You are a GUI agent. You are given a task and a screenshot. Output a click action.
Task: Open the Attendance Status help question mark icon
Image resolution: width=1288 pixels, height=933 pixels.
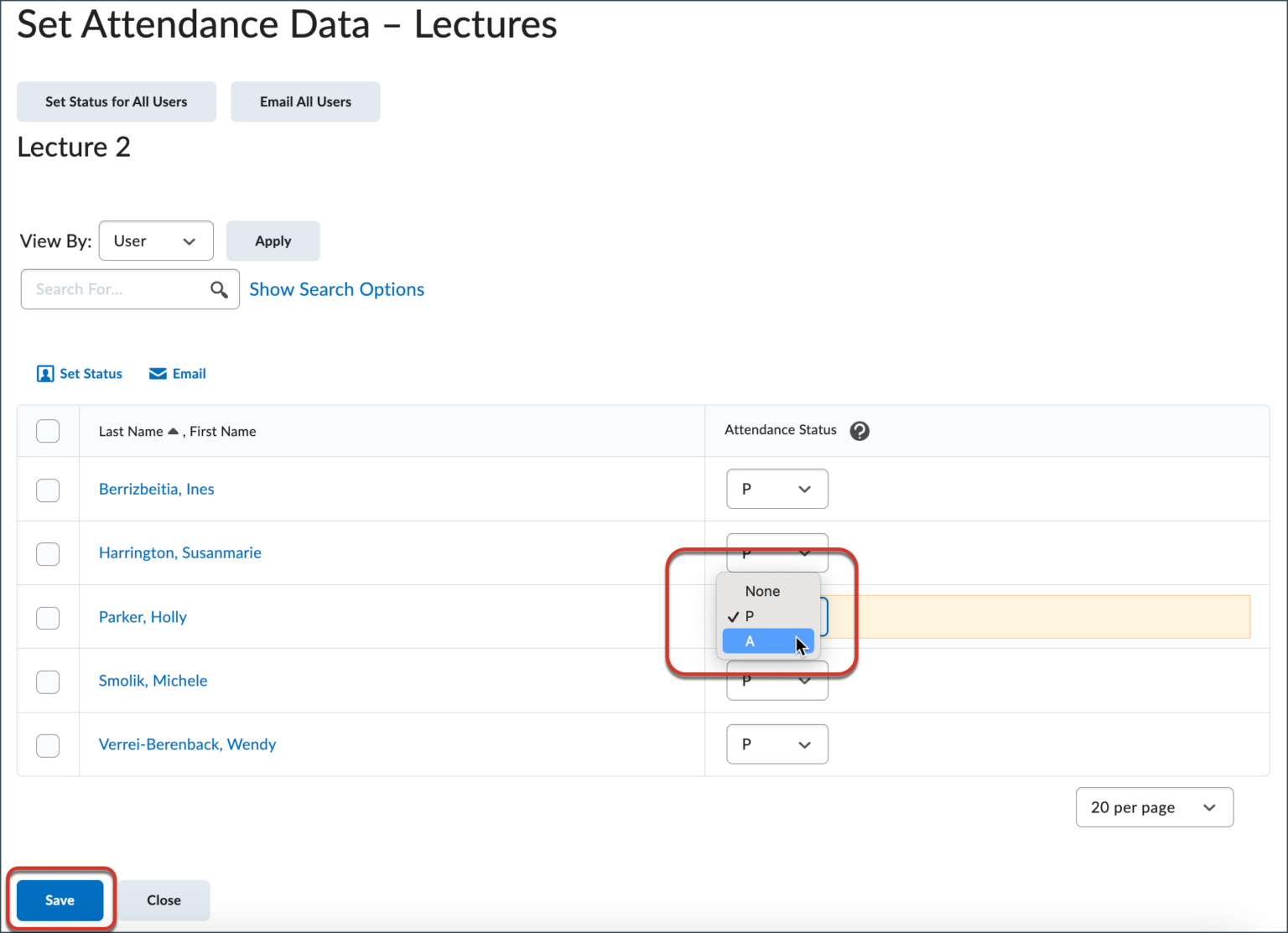coord(859,430)
